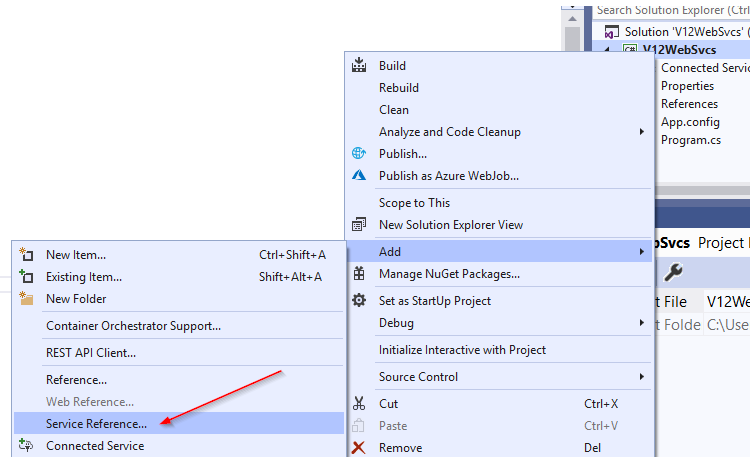The height and width of the screenshot is (460, 753).
Task: Open the Debug submenu arrow
Action: (641, 323)
